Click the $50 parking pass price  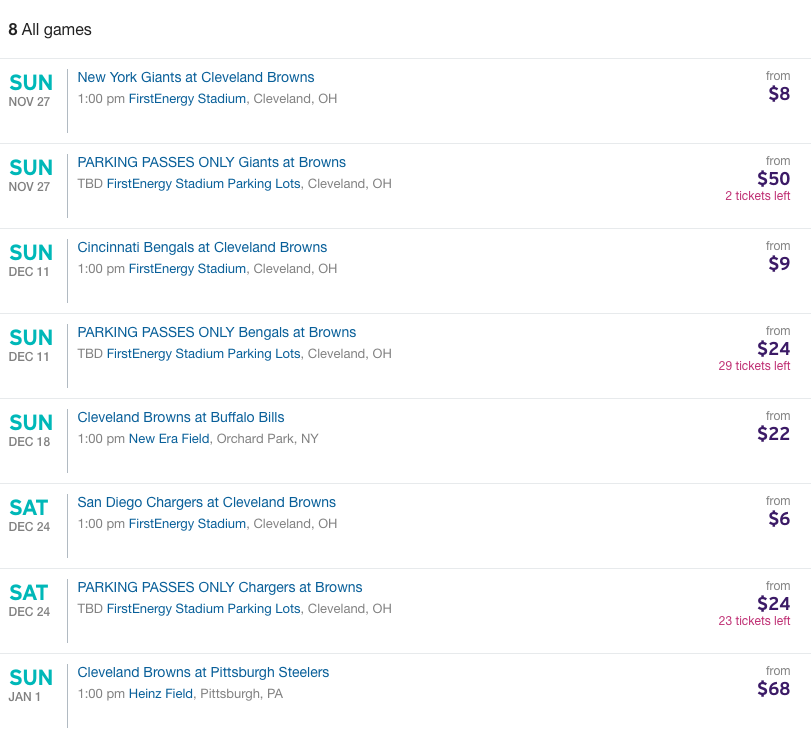(x=773, y=179)
